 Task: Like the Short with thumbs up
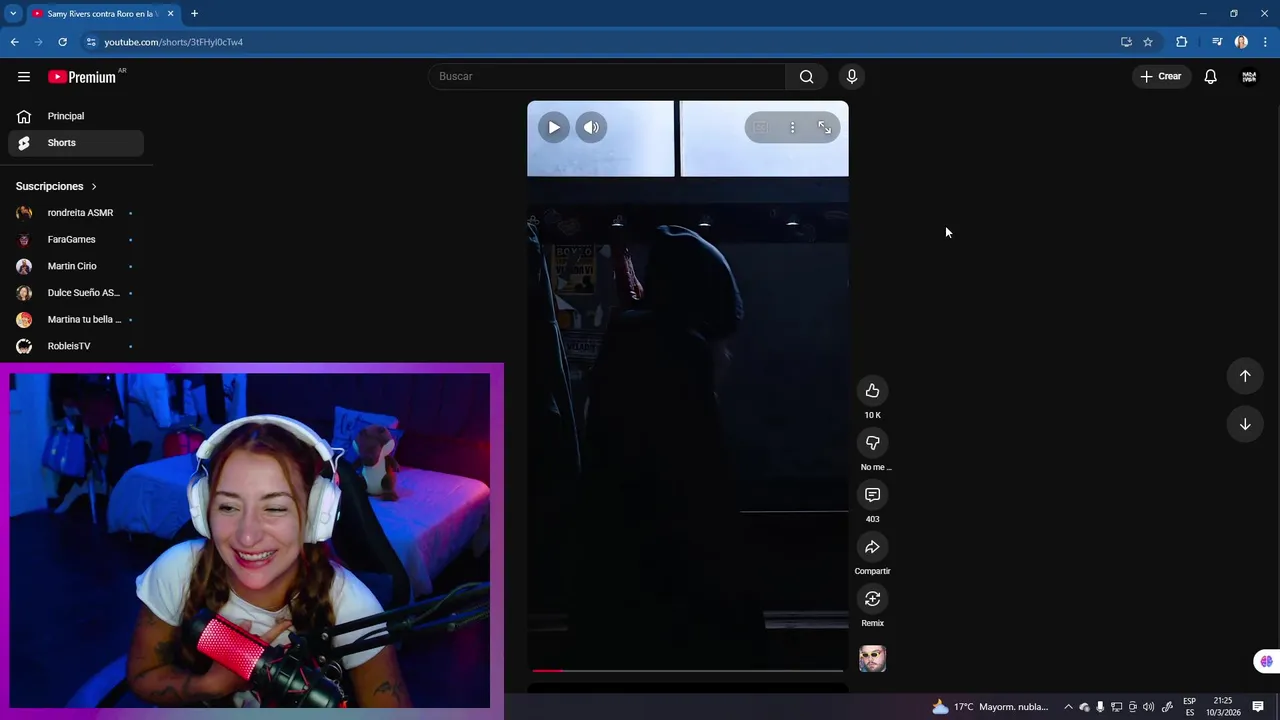click(873, 391)
